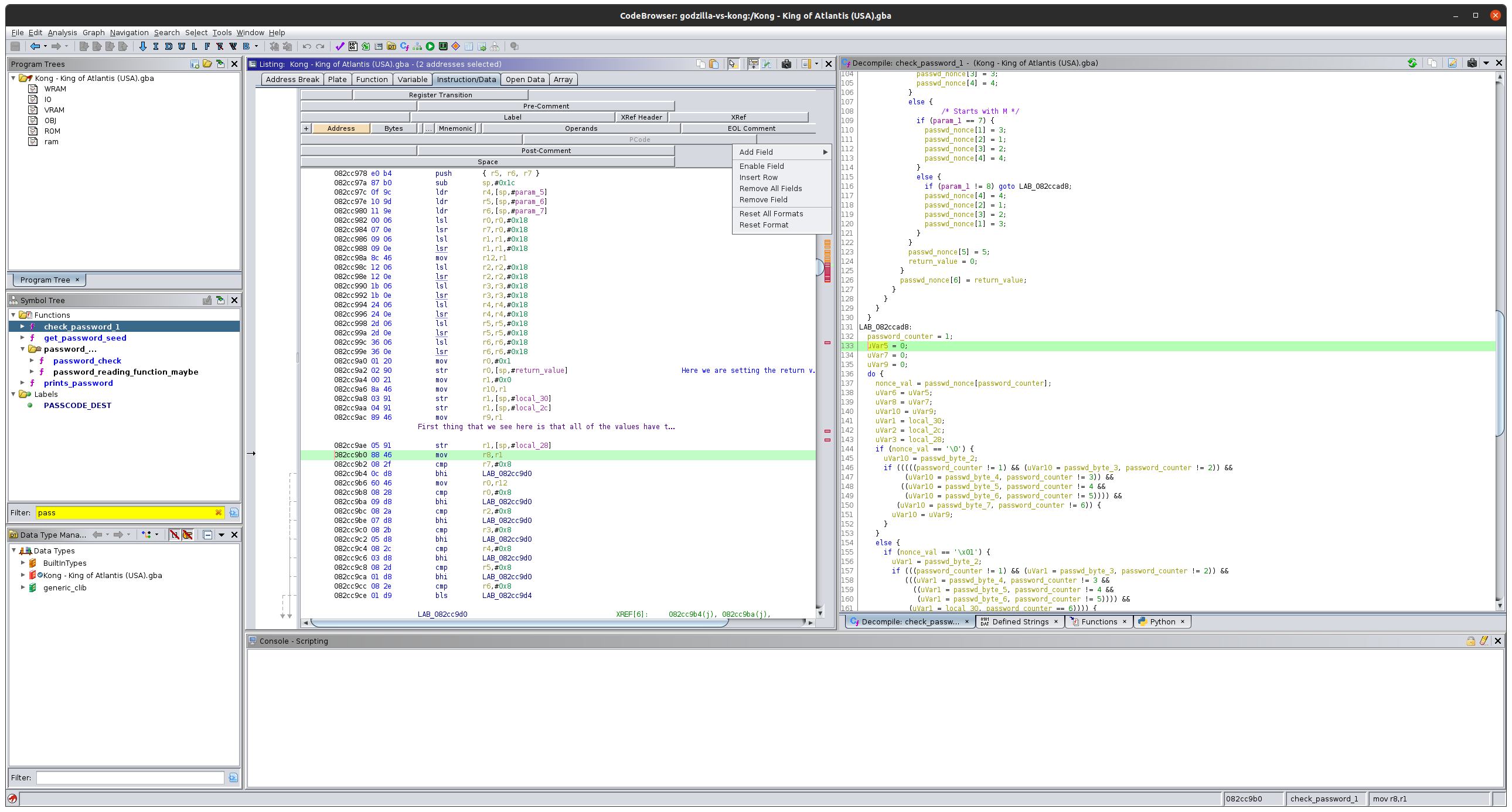Open the bytes viewer icon (0101)
This screenshot has width=1512, height=812.
pyautogui.click(x=353, y=46)
